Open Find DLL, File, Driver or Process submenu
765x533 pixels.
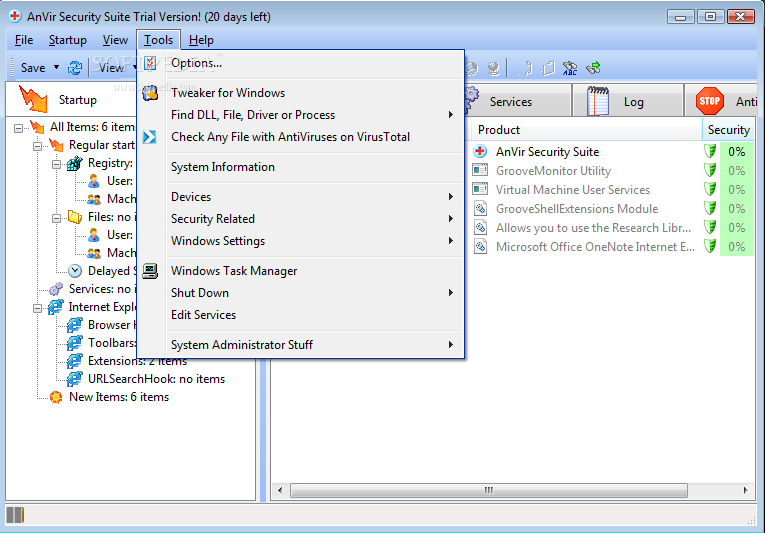tap(300, 115)
